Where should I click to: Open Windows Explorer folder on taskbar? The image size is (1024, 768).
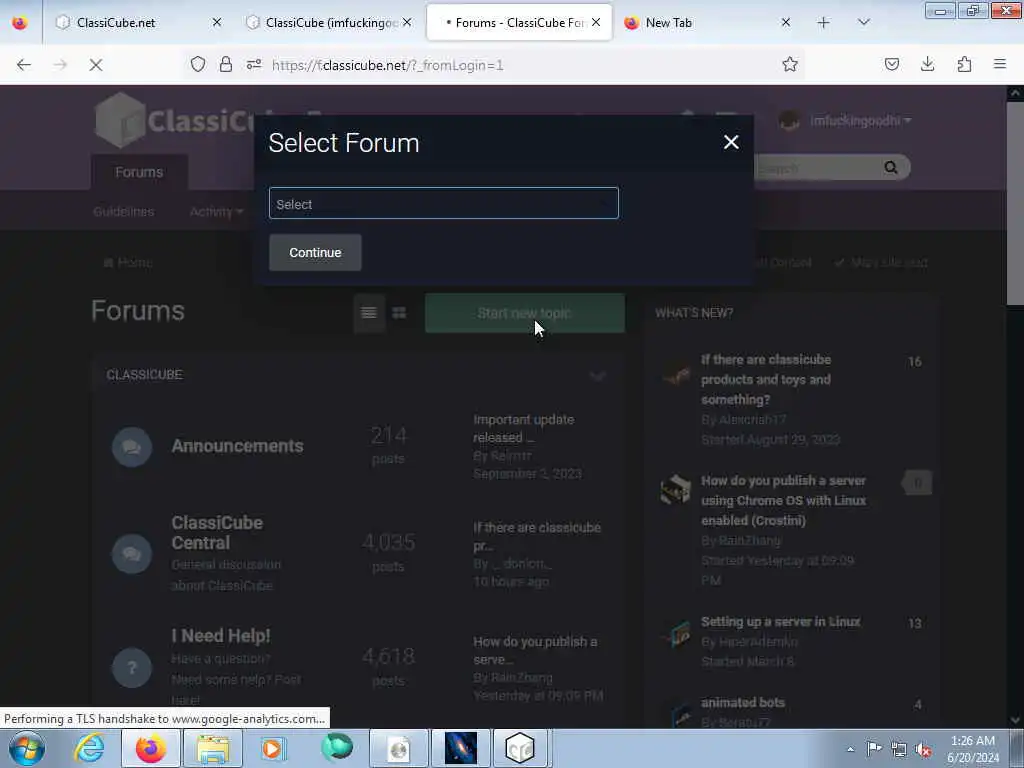213,748
